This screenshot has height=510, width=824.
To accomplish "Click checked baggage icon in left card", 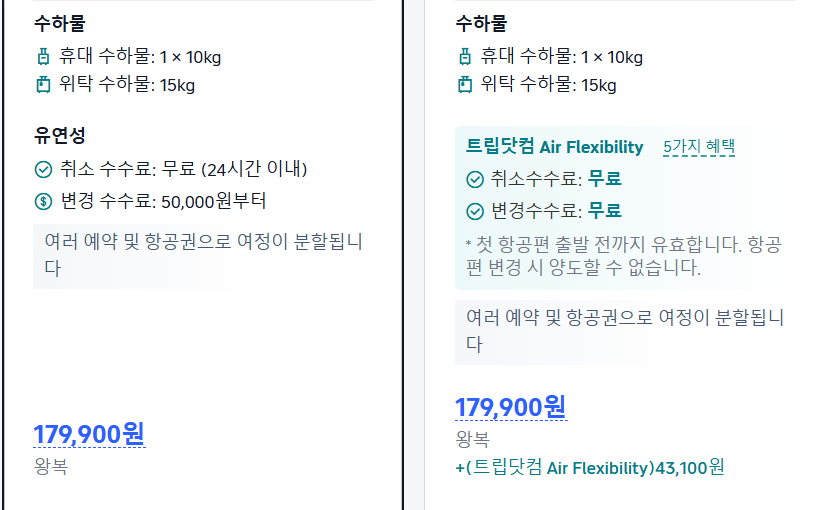I will point(44,85).
